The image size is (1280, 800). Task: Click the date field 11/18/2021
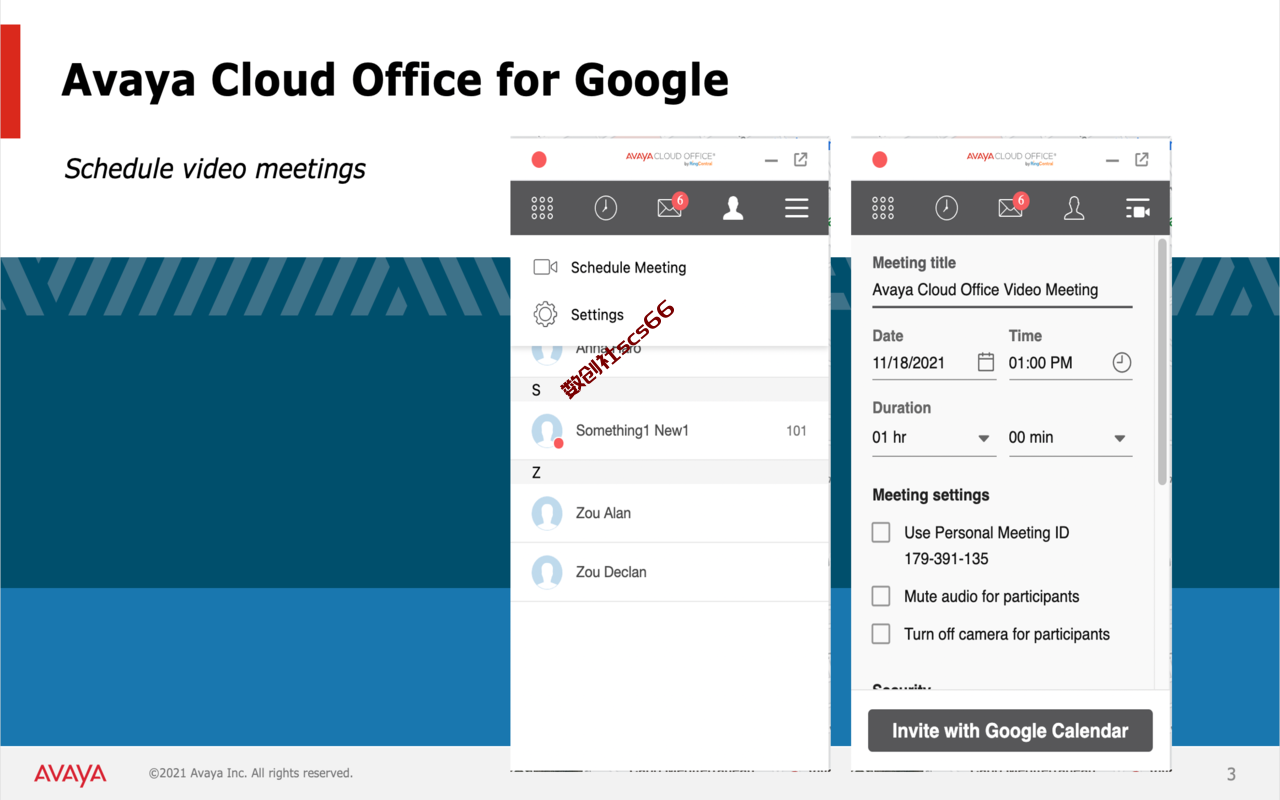click(x=934, y=363)
